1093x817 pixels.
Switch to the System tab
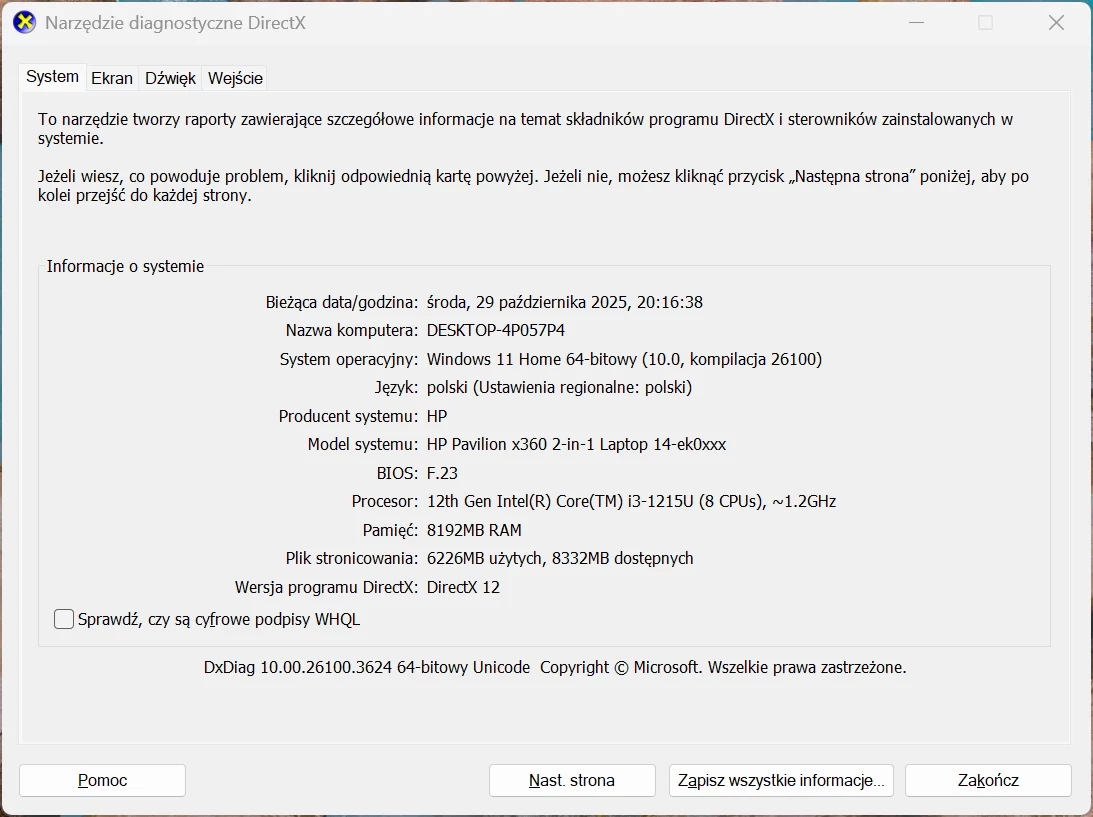52,77
